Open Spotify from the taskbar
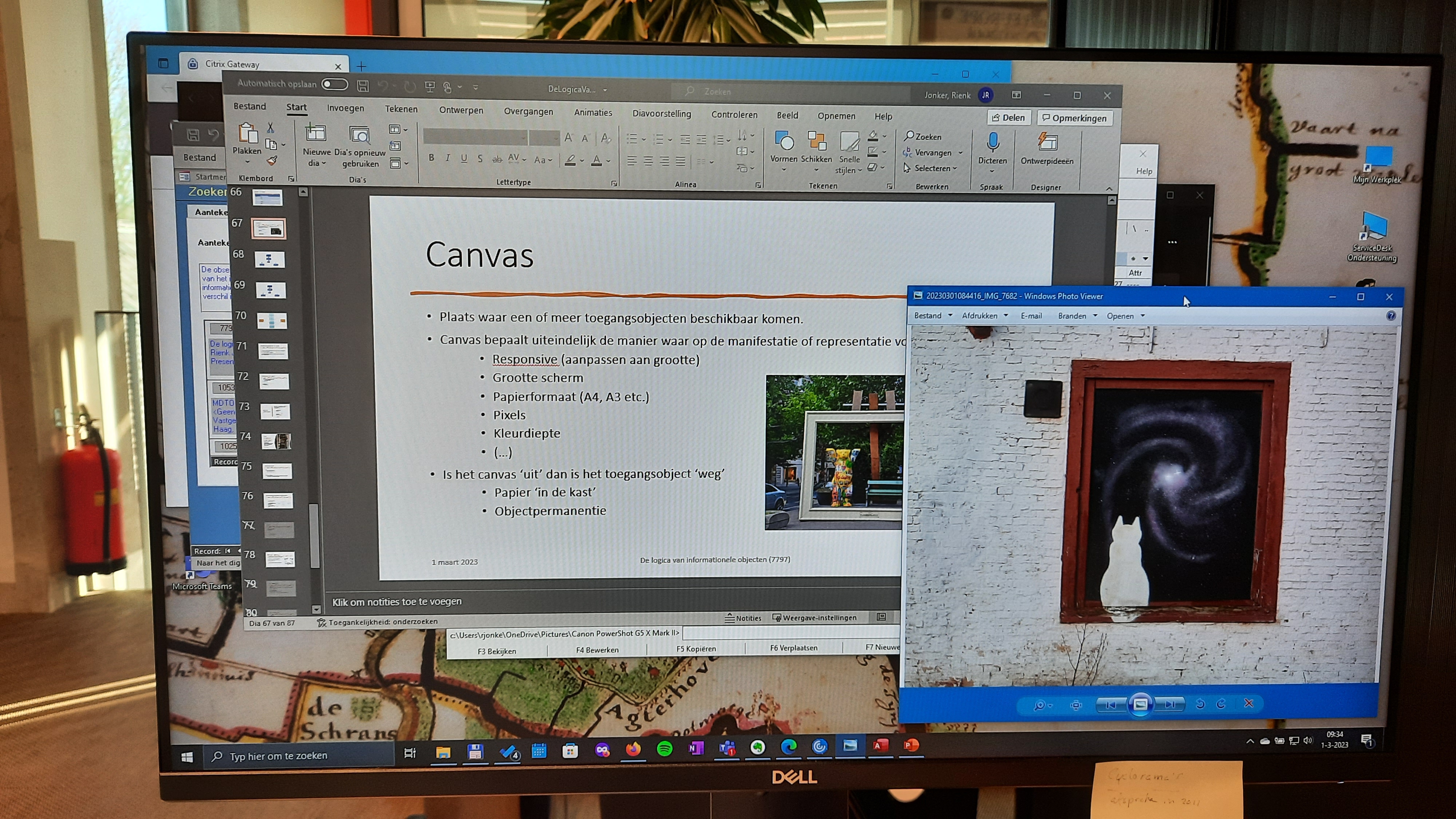The height and width of the screenshot is (819, 1456). coord(665,749)
